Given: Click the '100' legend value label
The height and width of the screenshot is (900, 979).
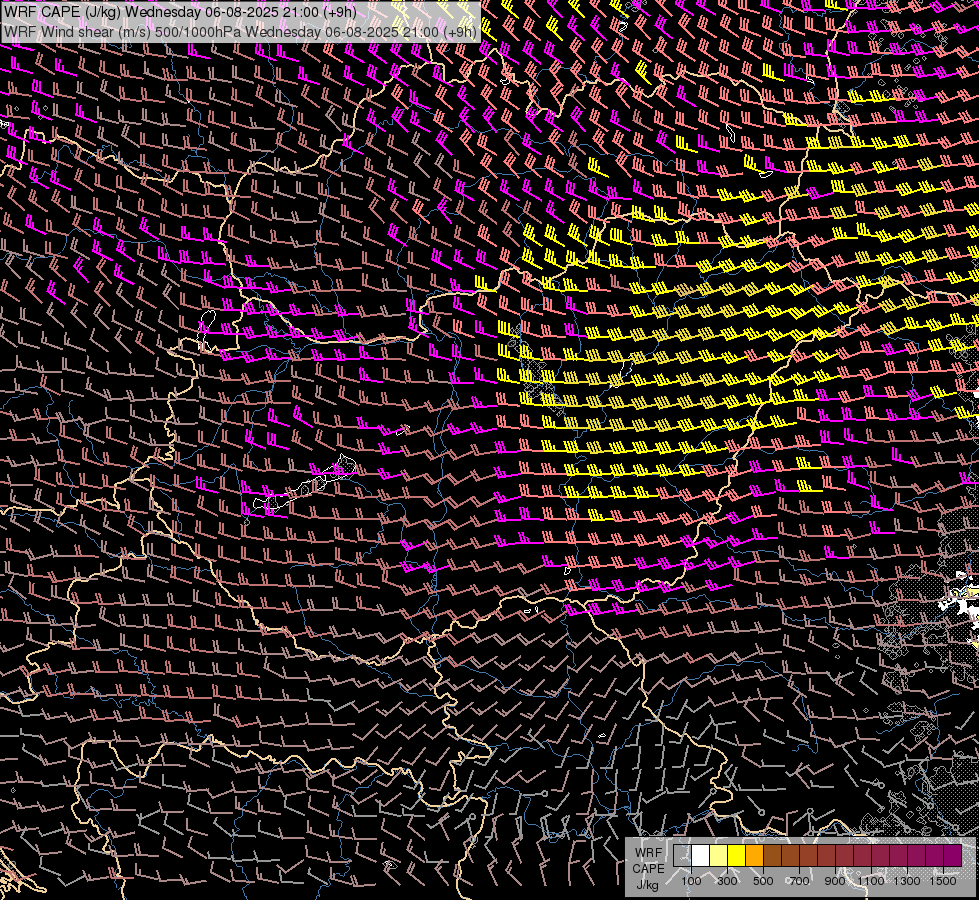Looking at the screenshot, I should tap(691, 881).
